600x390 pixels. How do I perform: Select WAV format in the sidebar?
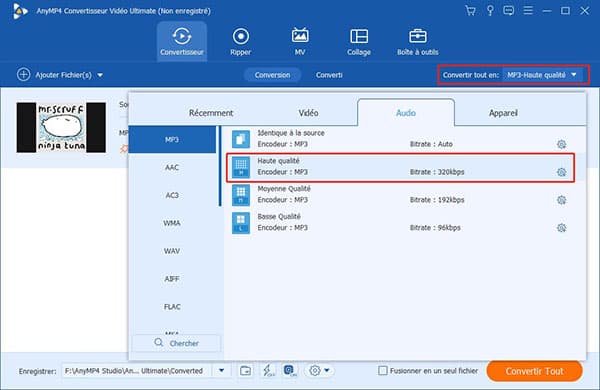pyautogui.click(x=172, y=251)
